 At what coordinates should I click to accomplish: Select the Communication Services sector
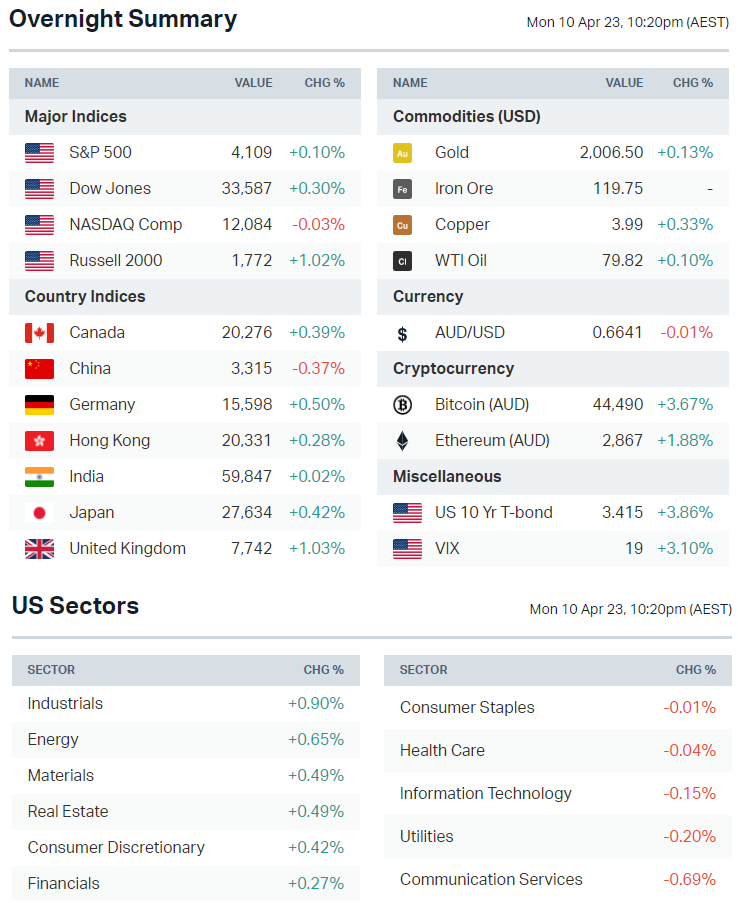click(491, 880)
